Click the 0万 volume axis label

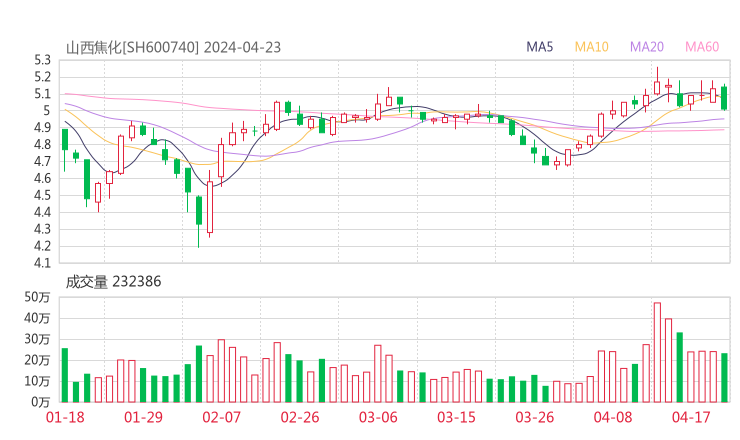[x=40, y=402]
